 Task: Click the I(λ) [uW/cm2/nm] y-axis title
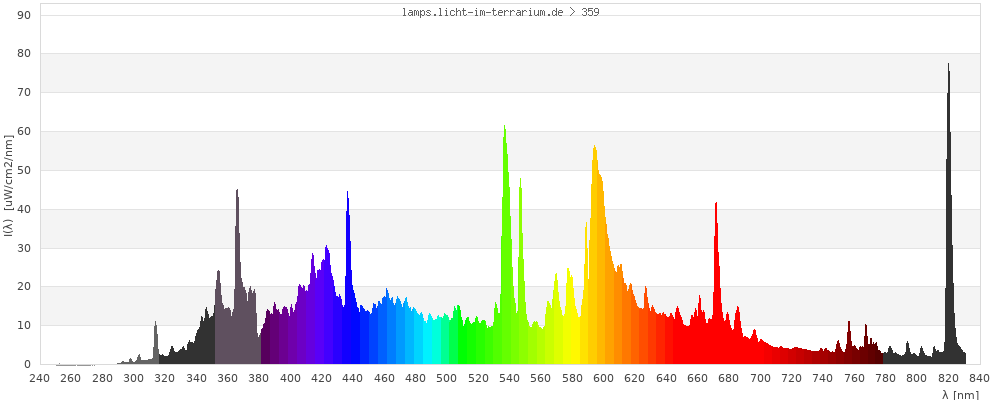tap(8, 187)
